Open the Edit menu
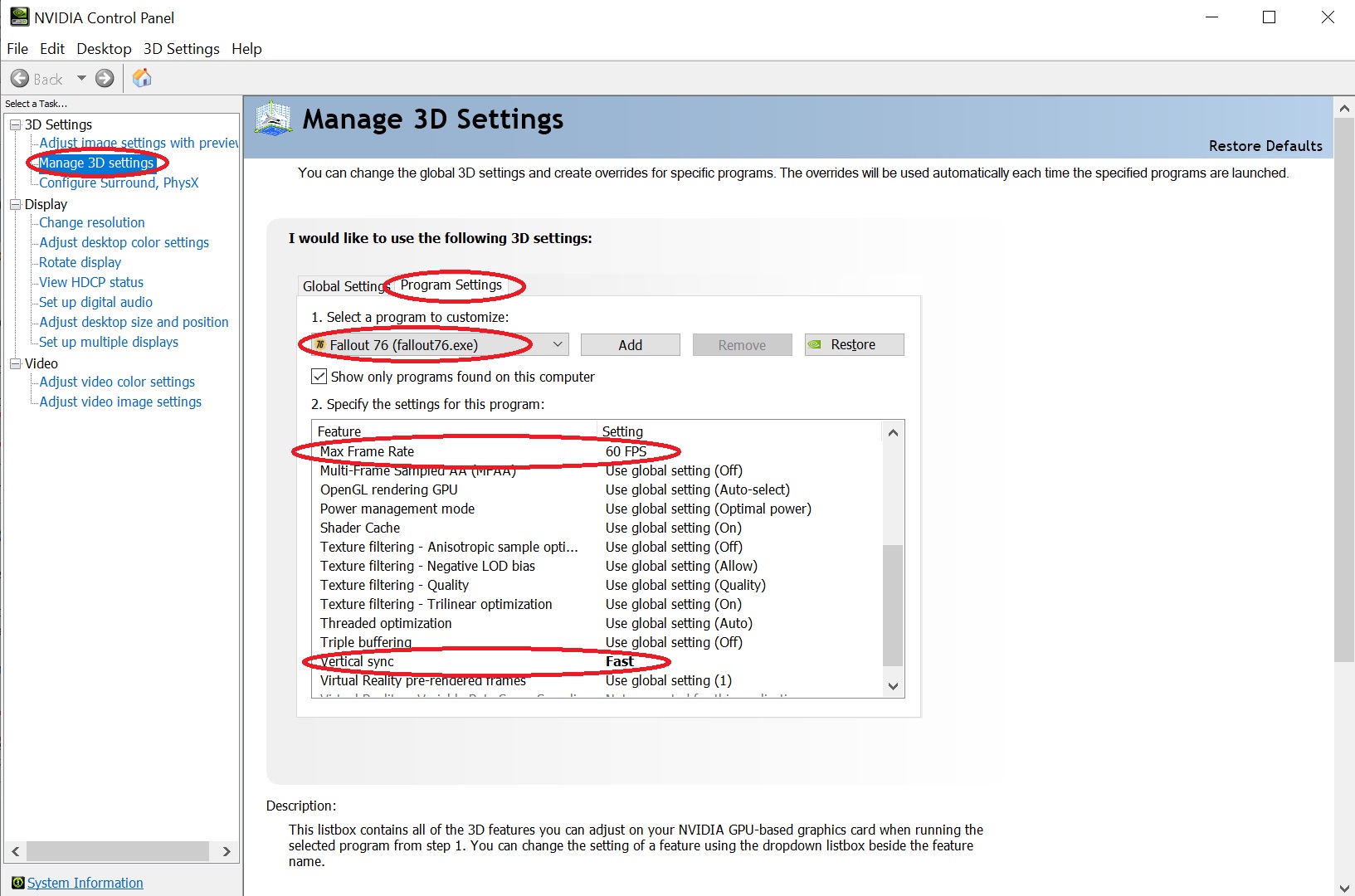 (52, 49)
